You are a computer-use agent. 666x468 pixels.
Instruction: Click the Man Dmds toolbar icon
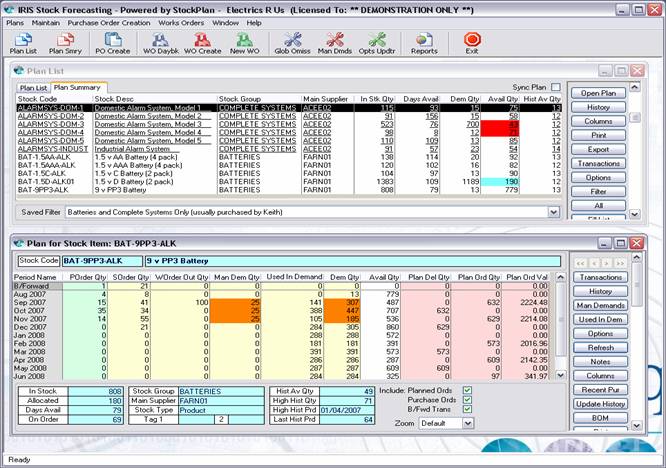pos(335,42)
